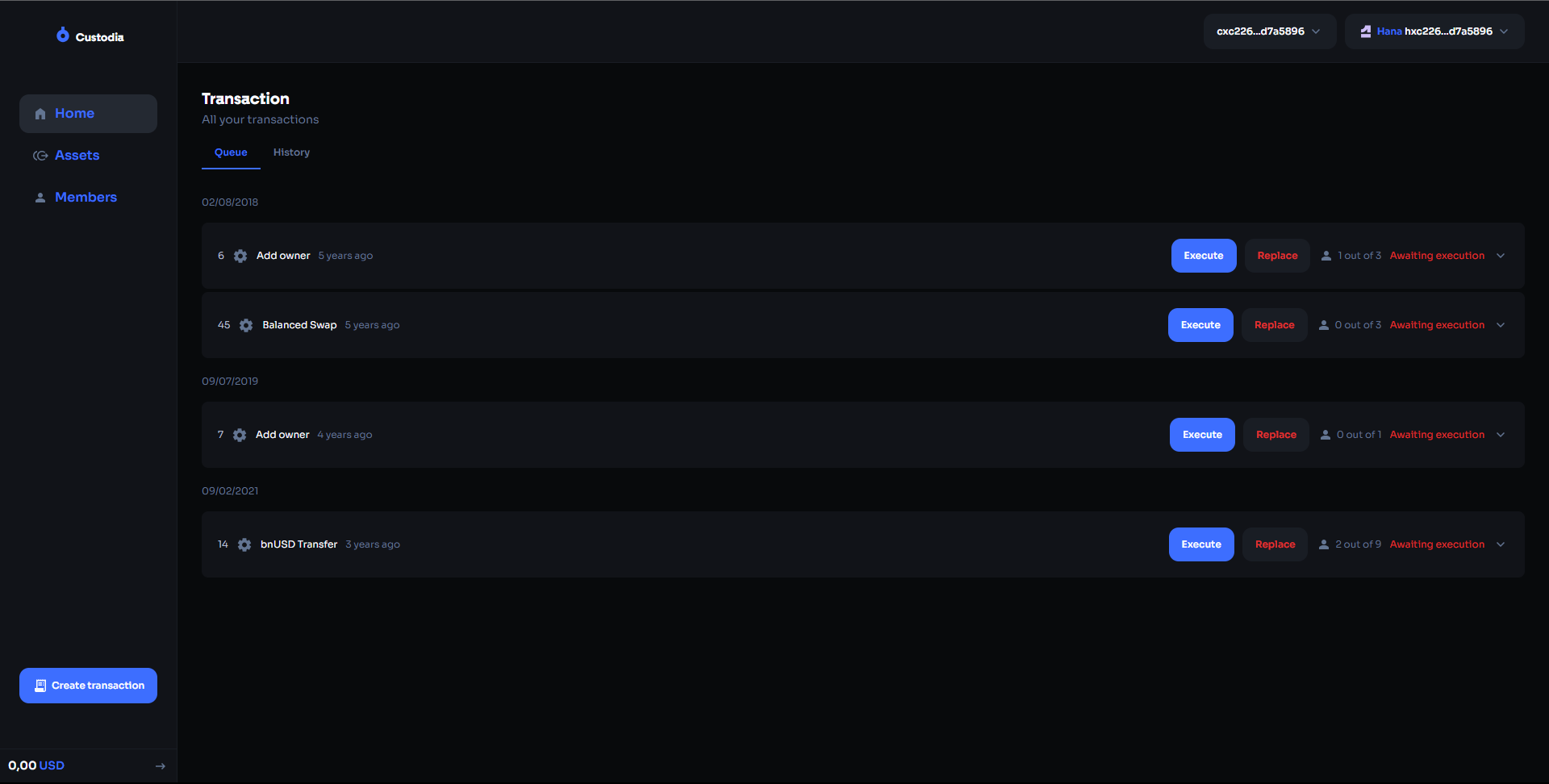Click Awaiting execution status on Balanced Swap
Screen dimensions: 1549x784
click(1436, 325)
